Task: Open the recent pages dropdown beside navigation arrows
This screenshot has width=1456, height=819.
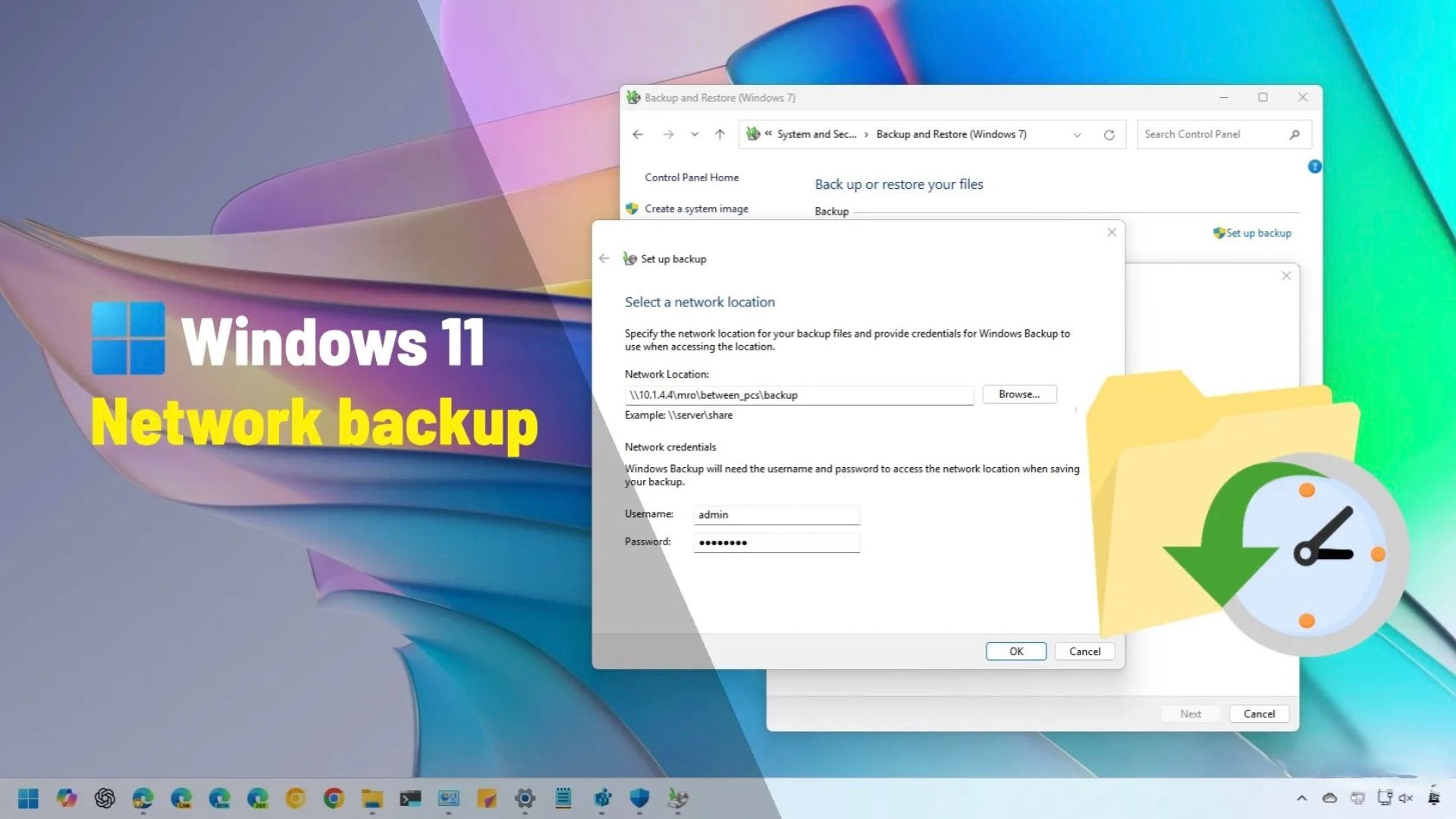Action: [694, 134]
